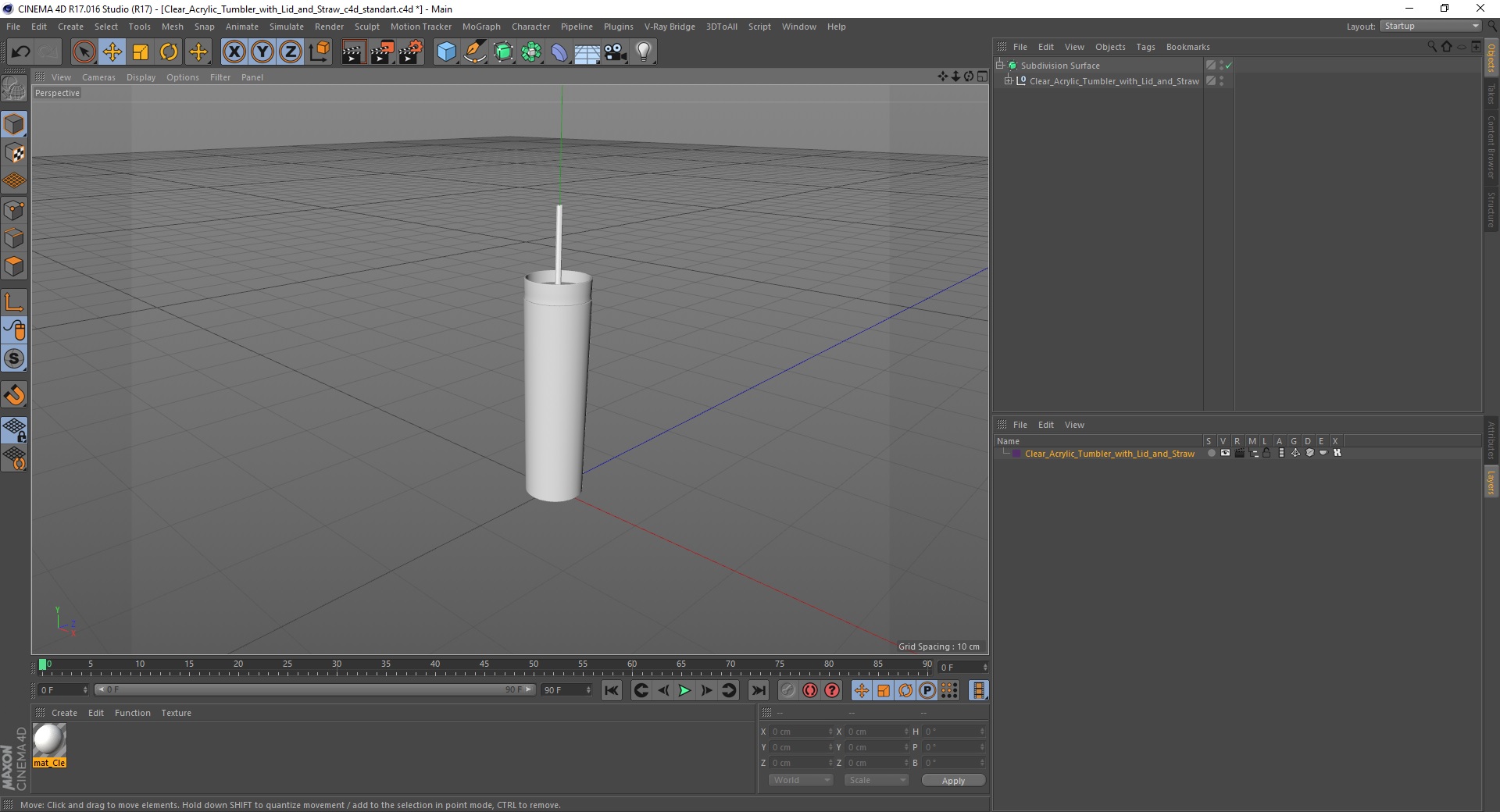
Task: Expand the Clear_Acrylic_Tumbler object in Object Manager
Action: pos(1009,80)
